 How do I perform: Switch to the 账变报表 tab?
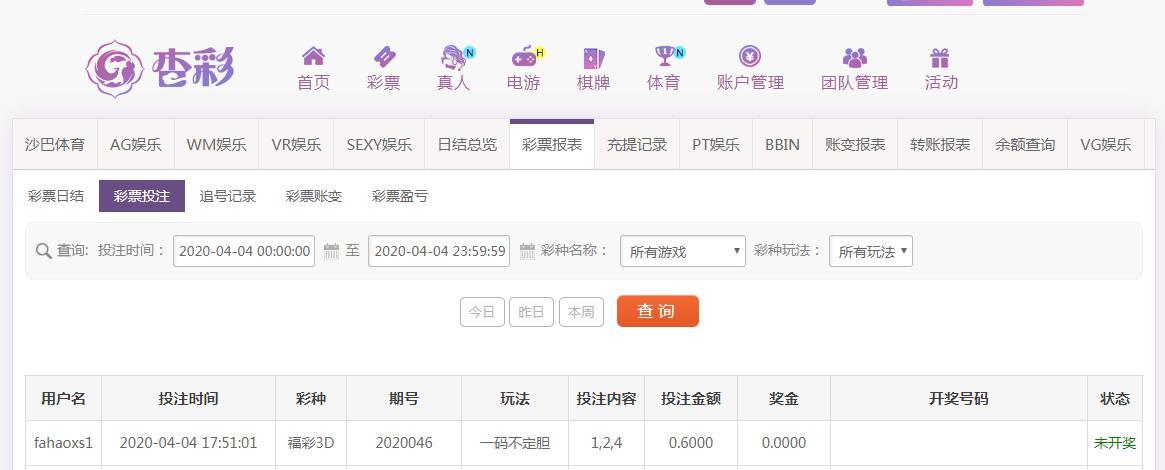pyautogui.click(x=854, y=145)
